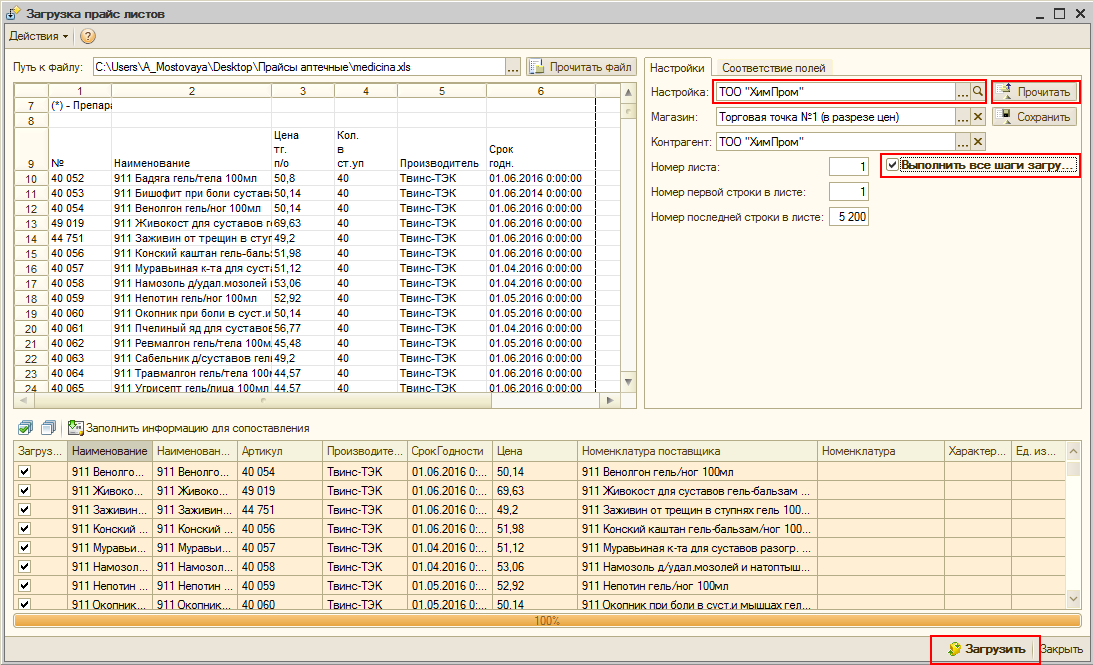This screenshot has width=1093, height=665.
Task: Click the magnifier icon in Настройка field
Action: pyautogui.click(x=978, y=92)
